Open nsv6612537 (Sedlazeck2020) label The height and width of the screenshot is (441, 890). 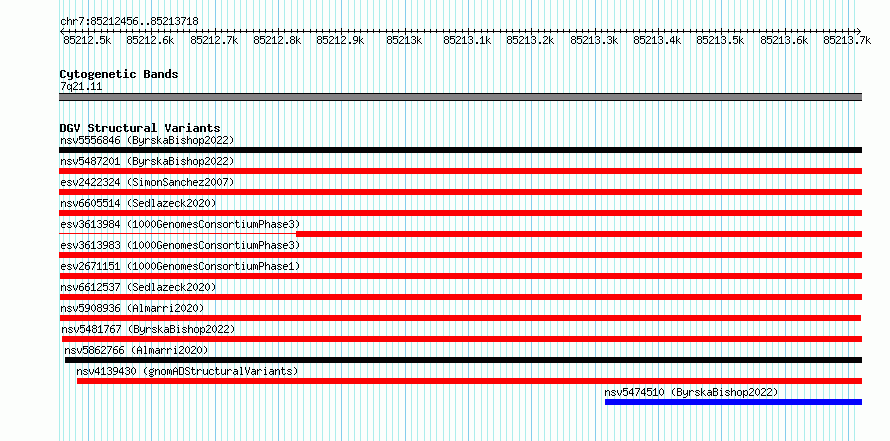pos(138,287)
